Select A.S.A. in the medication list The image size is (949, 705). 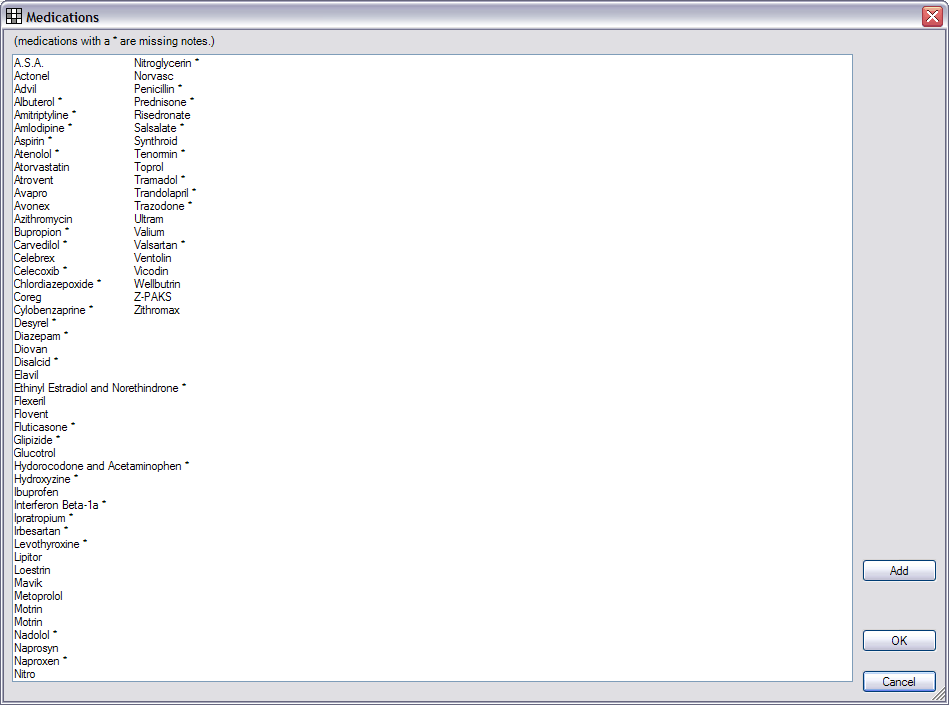click(29, 63)
